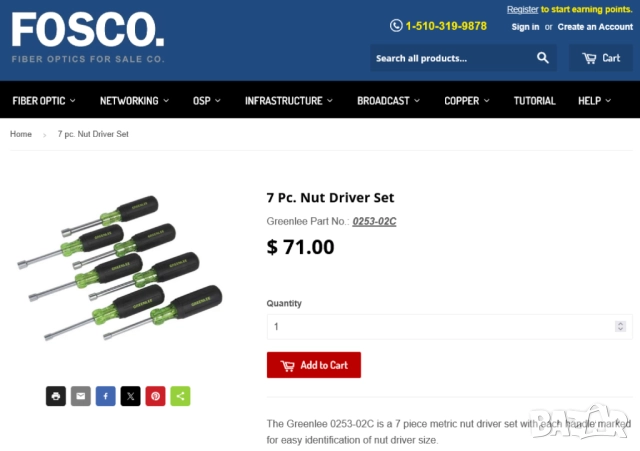This screenshot has width=640, height=451.
Task: Share the product on X
Action: coord(131,395)
